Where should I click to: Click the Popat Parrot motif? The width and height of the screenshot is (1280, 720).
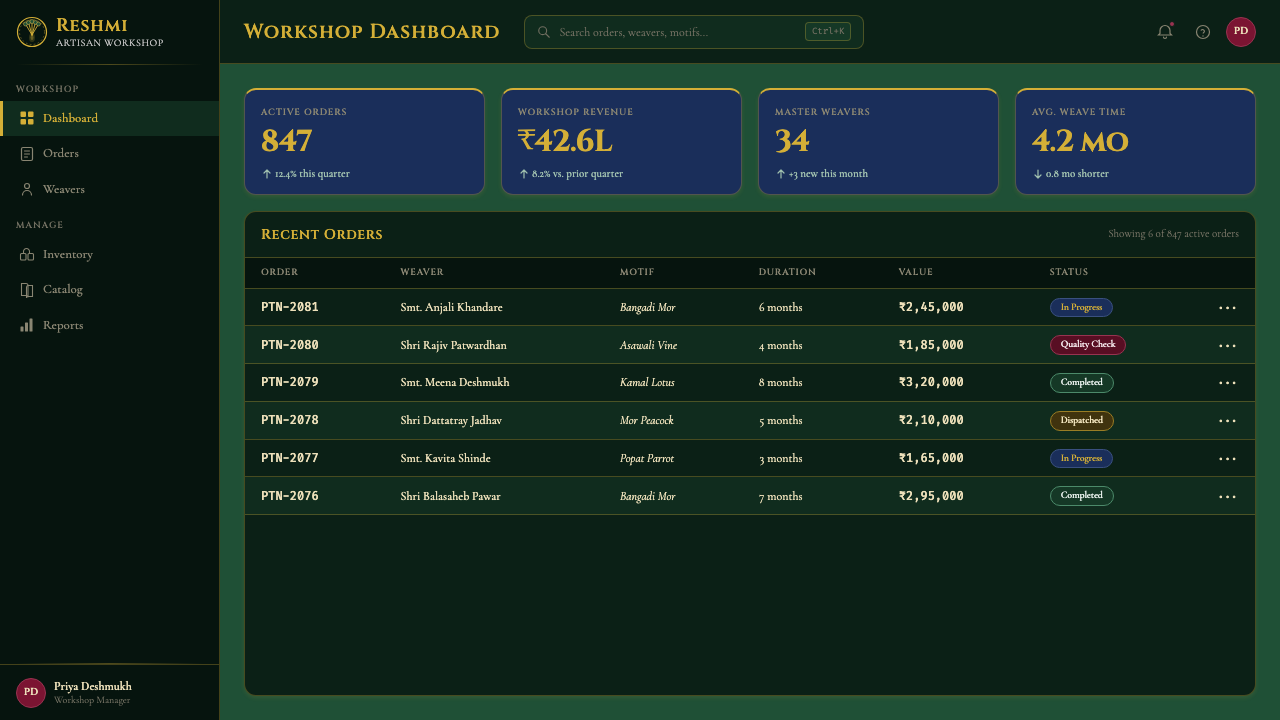[647, 459]
